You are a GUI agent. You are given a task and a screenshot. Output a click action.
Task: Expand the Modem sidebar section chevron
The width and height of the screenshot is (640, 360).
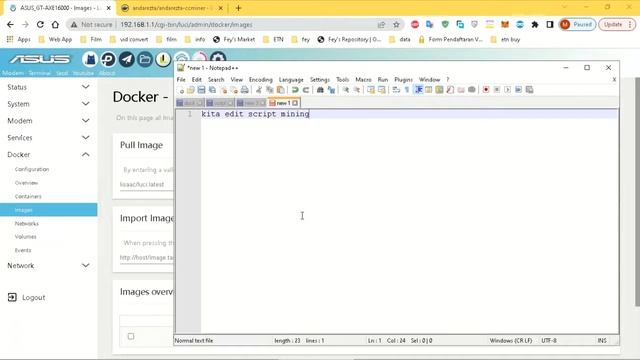pos(85,120)
